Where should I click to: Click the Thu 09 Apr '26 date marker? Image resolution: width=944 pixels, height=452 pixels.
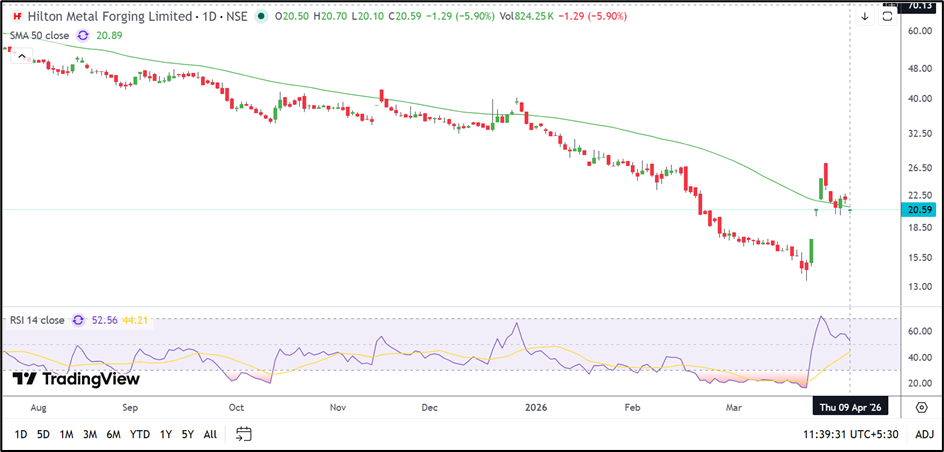[850, 408]
